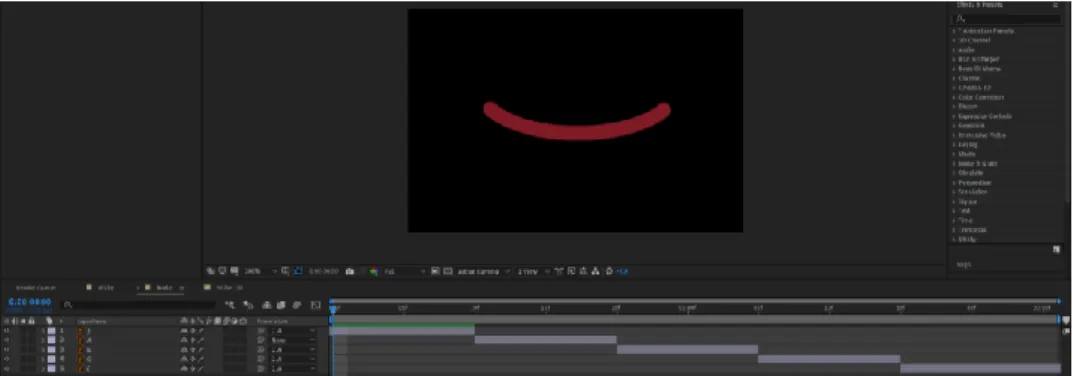Click the exposure value in viewer bar
Viewport: 1077px width, 376px height.
tap(622, 272)
